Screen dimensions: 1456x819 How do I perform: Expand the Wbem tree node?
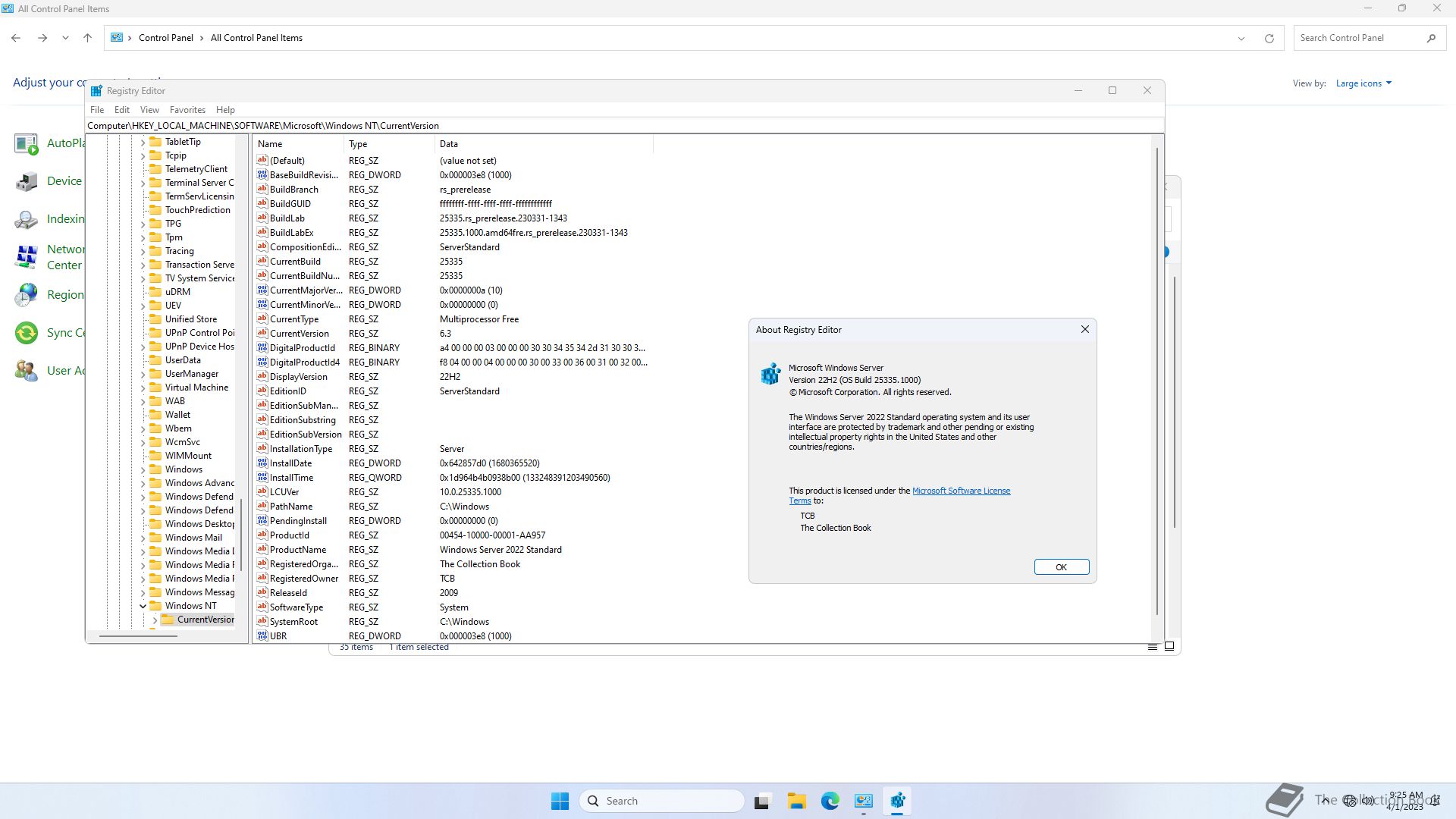click(x=143, y=428)
